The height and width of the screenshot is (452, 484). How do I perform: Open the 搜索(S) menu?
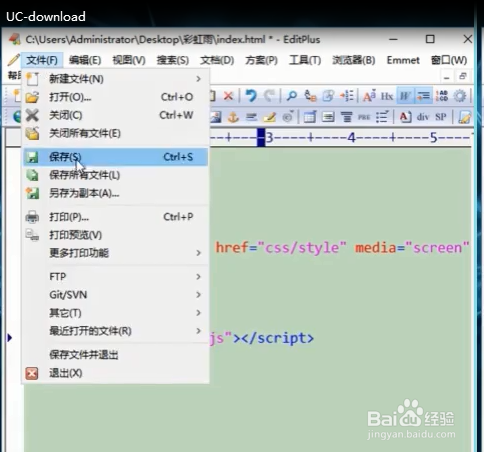tap(173, 60)
